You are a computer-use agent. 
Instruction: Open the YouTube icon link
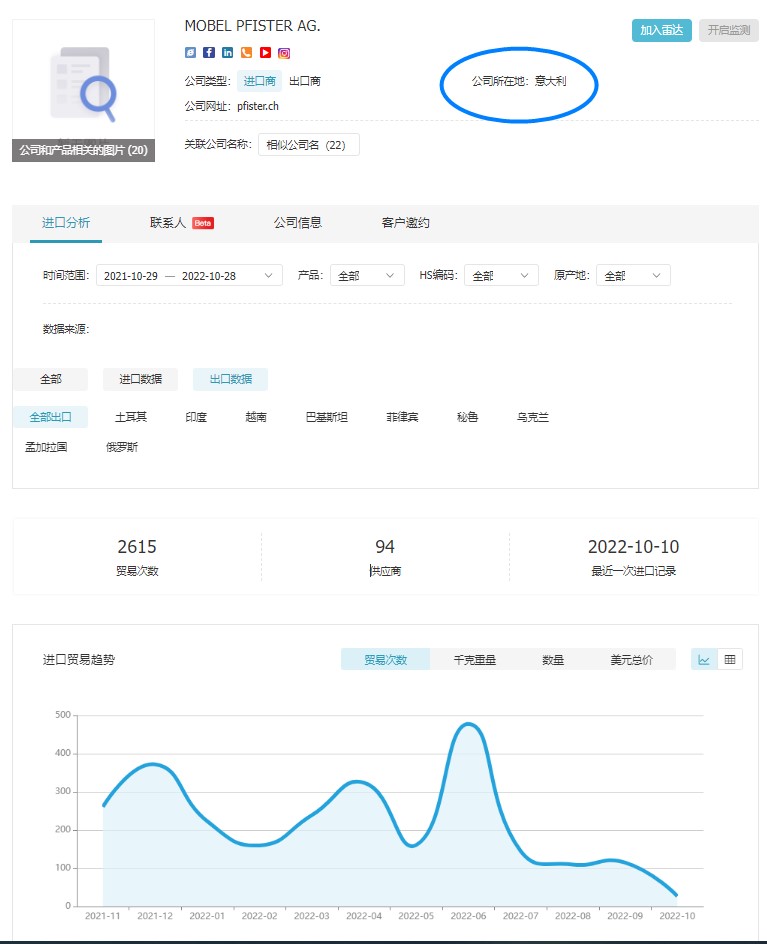(x=265, y=53)
